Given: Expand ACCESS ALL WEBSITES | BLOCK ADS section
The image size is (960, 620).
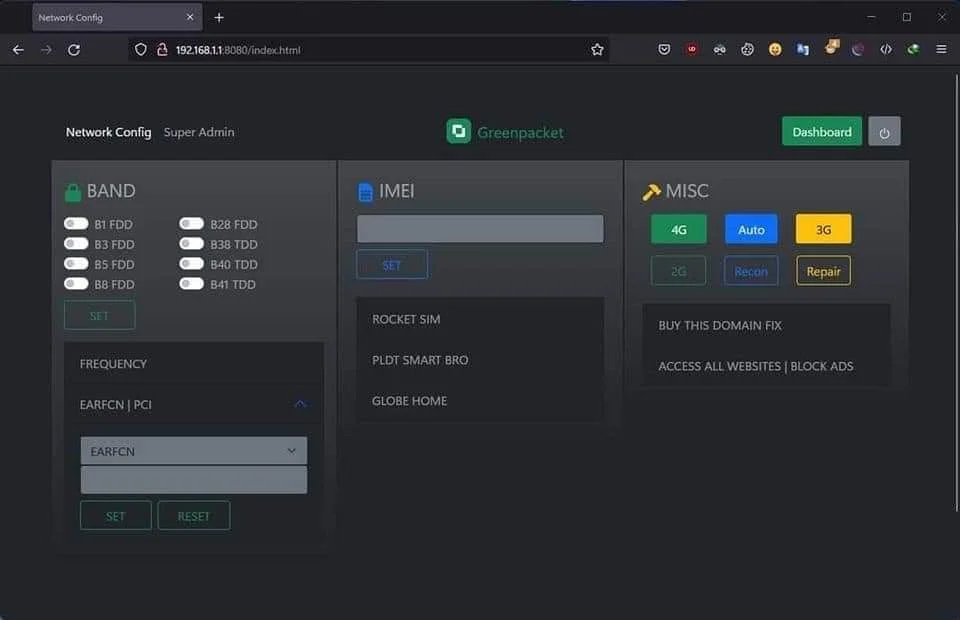Looking at the screenshot, I should [766, 366].
